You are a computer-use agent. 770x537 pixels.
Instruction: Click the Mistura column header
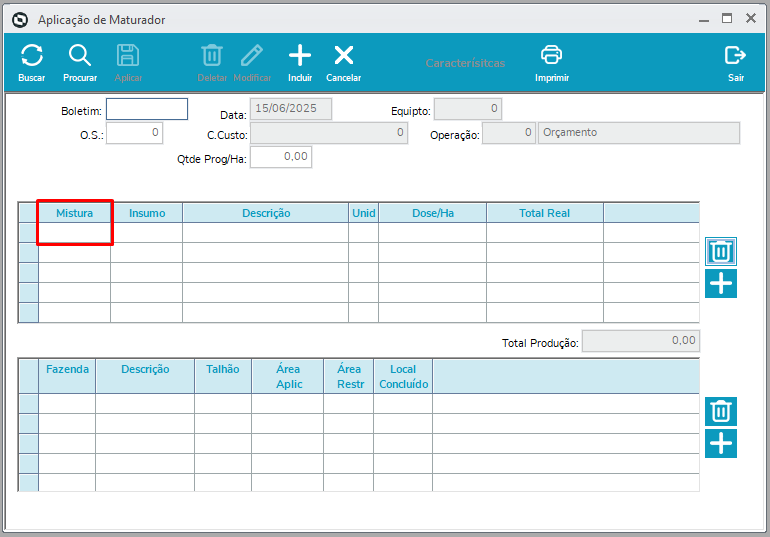coord(75,213)
